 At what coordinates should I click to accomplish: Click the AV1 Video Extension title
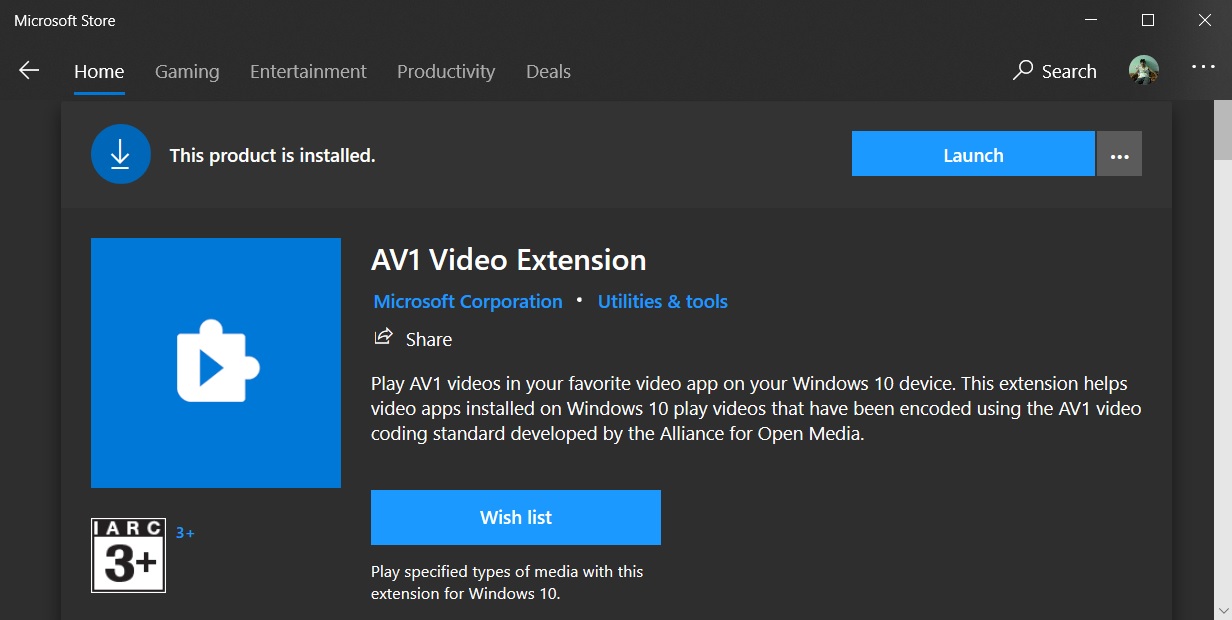point(509,260)
